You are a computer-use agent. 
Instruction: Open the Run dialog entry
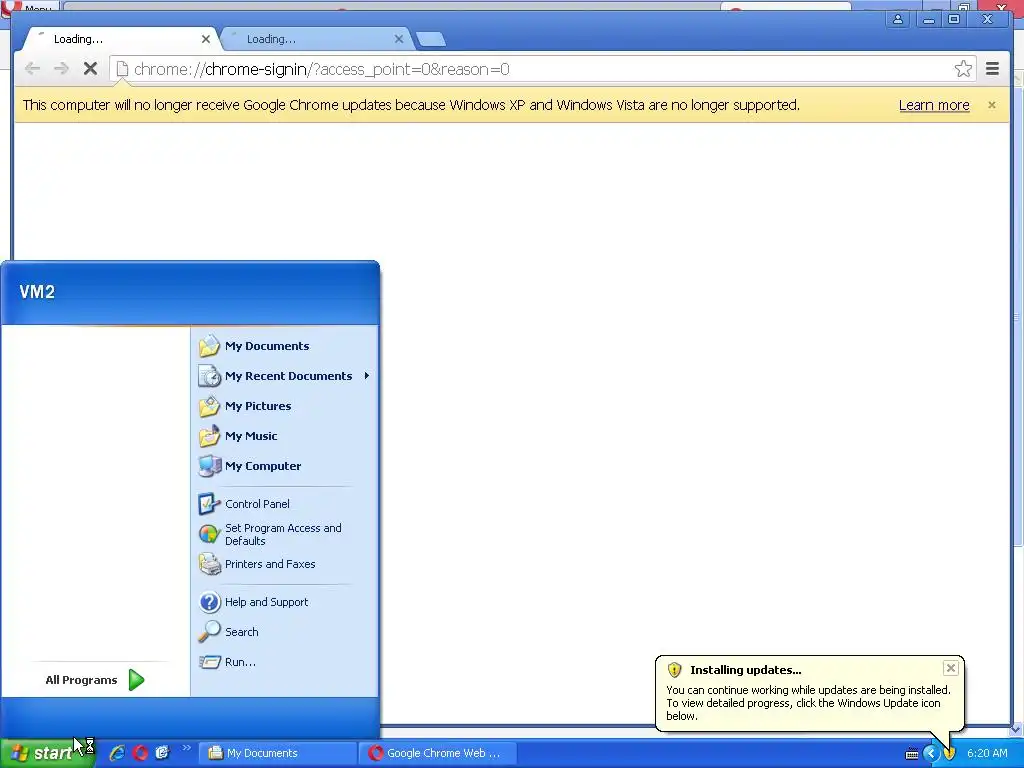[285, 662]
